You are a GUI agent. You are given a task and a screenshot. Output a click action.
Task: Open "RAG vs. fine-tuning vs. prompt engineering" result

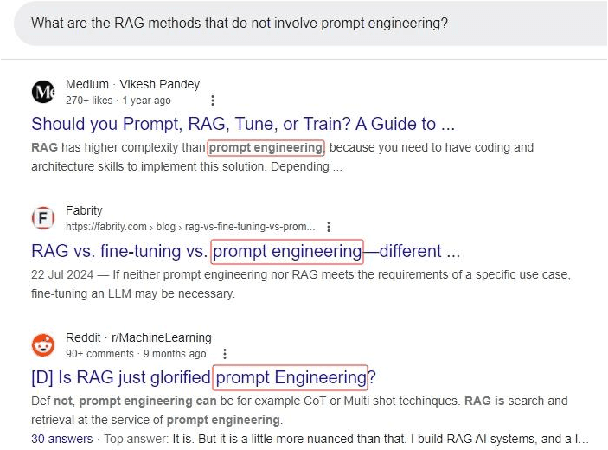click(x=245, y=251)
